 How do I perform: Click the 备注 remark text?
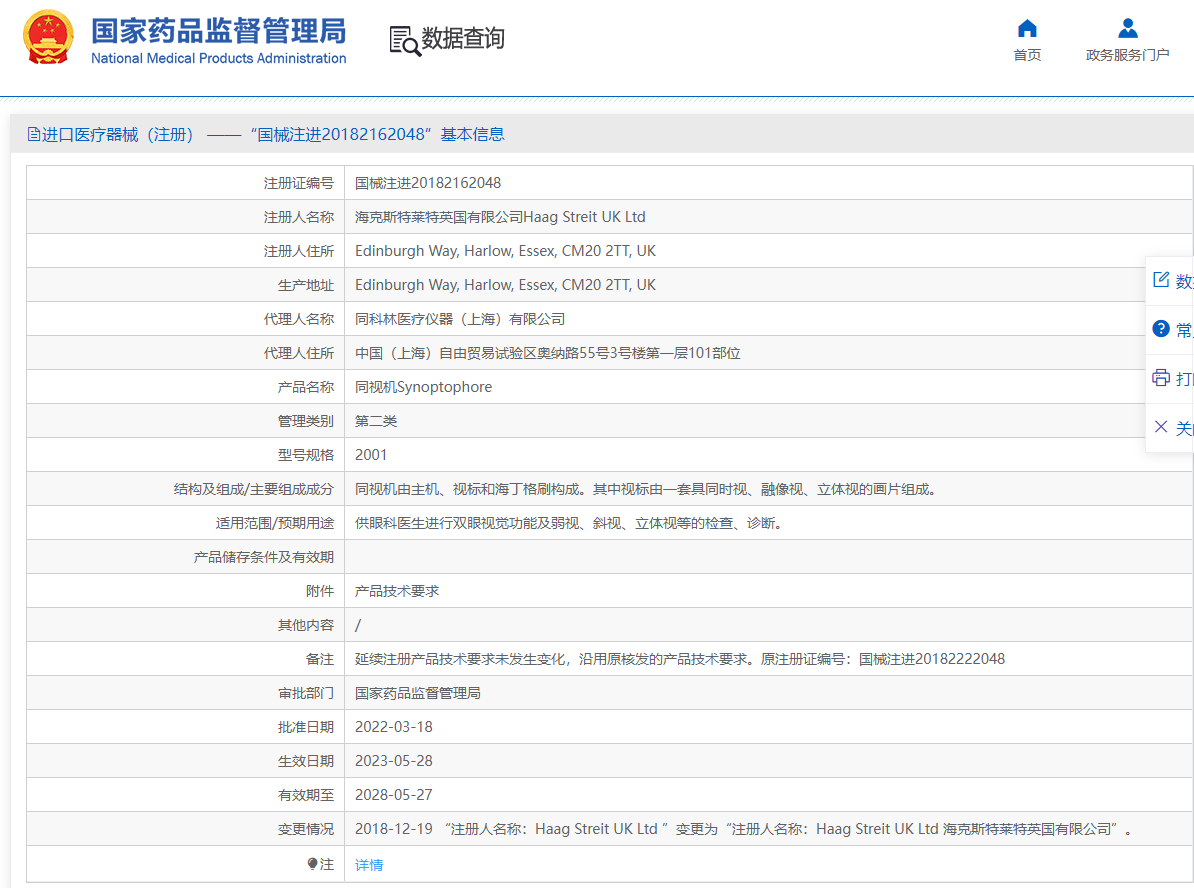tap(680, 659)
